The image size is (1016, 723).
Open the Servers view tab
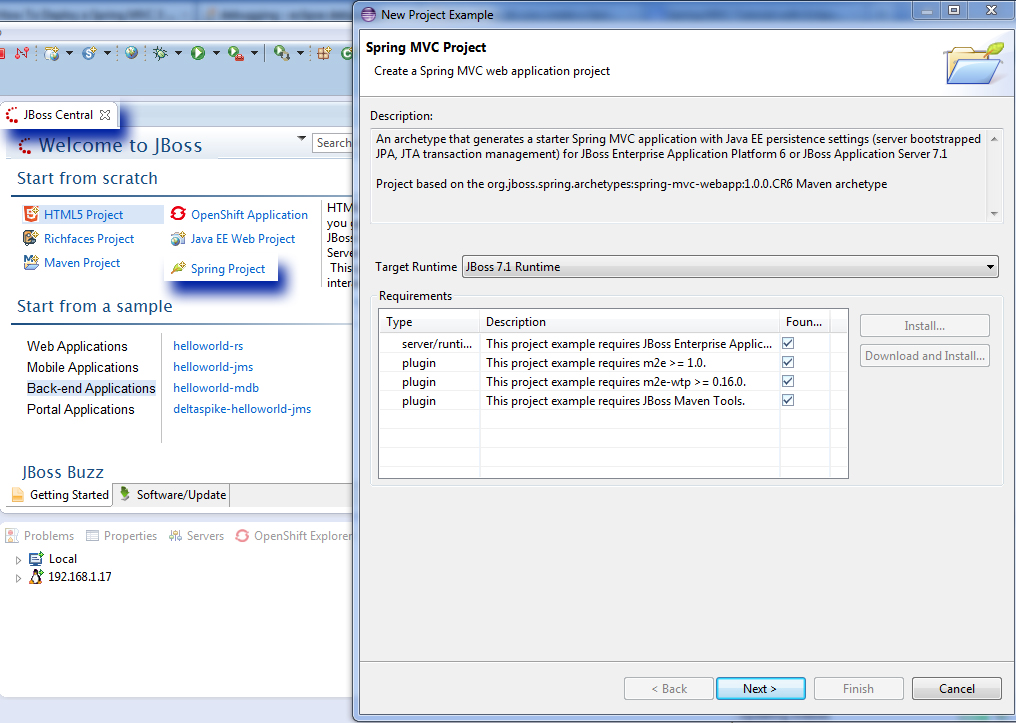tap(196, 536)
